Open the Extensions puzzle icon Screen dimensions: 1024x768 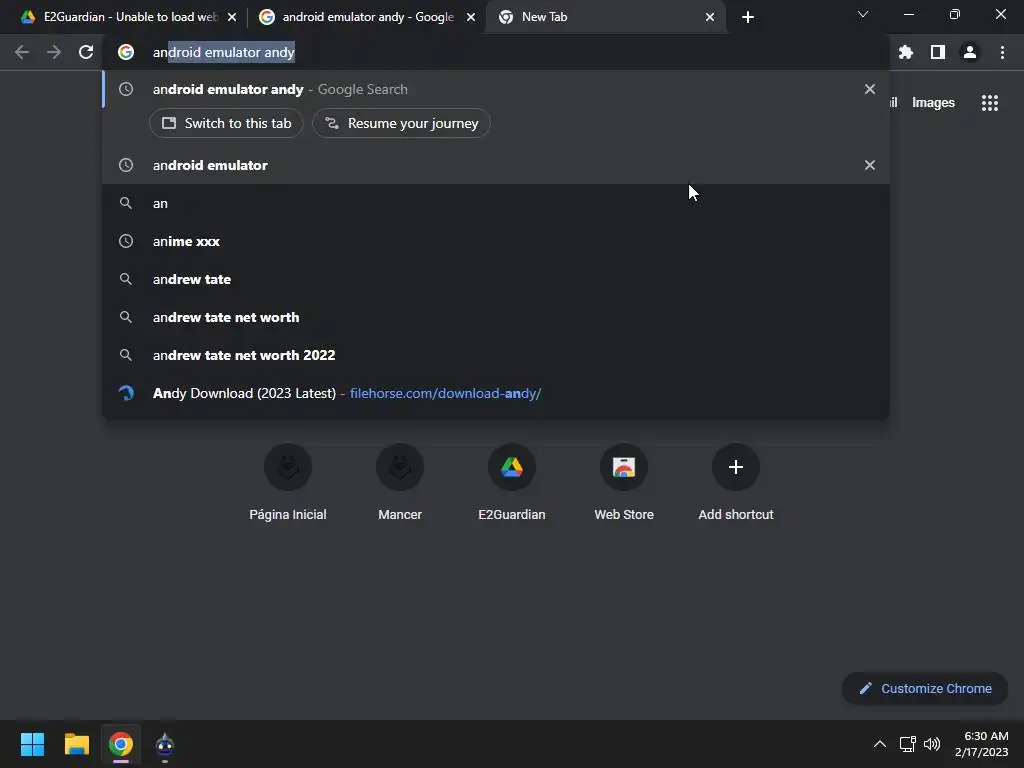pos(905,52)
